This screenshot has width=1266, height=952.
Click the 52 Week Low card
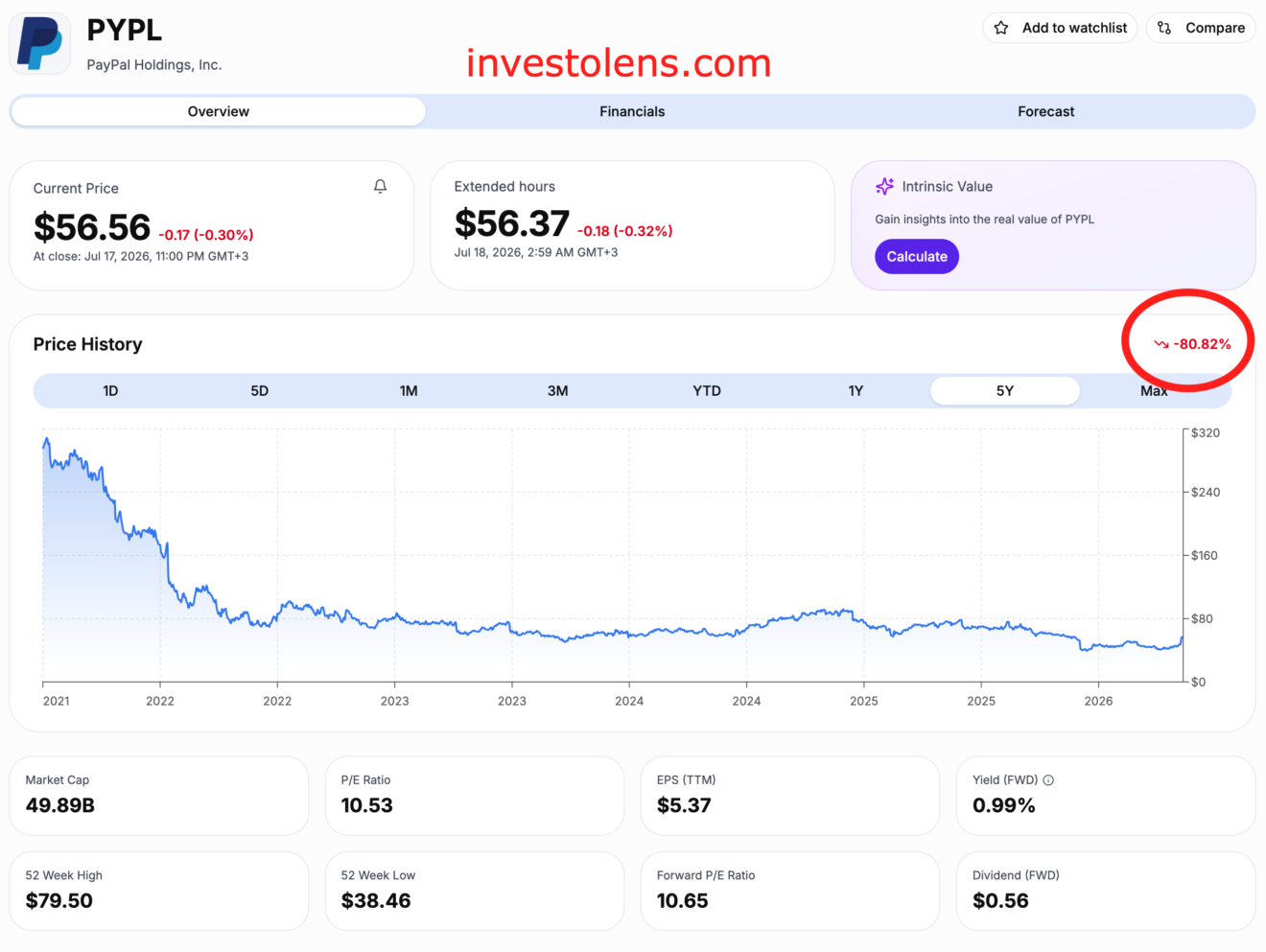tap(475, 891)
